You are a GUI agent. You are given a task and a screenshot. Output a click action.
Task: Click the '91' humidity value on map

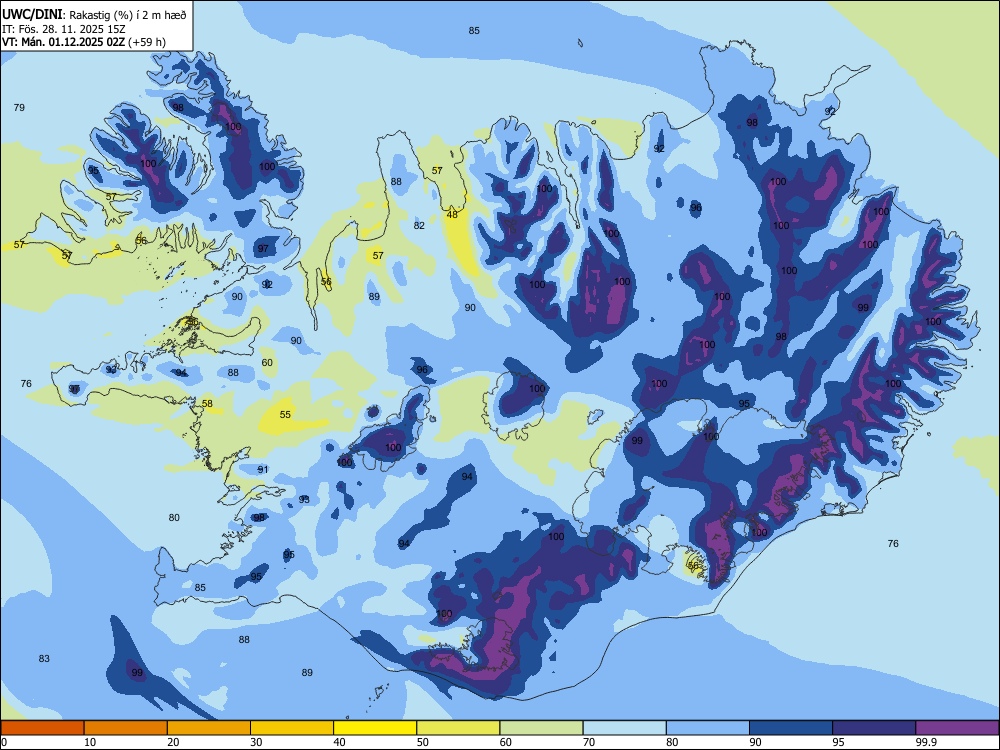(263, 469)
